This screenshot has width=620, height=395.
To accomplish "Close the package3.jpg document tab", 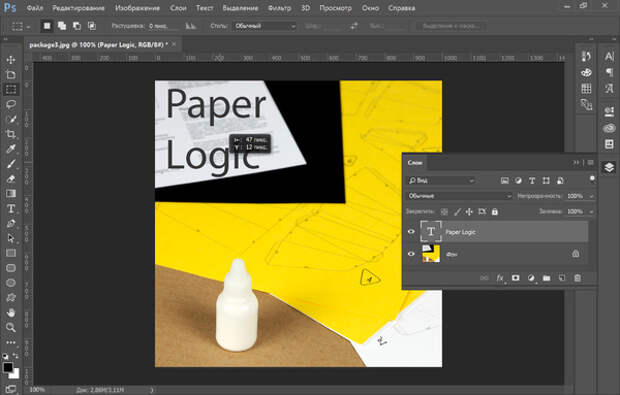I will tap(174, 44).
